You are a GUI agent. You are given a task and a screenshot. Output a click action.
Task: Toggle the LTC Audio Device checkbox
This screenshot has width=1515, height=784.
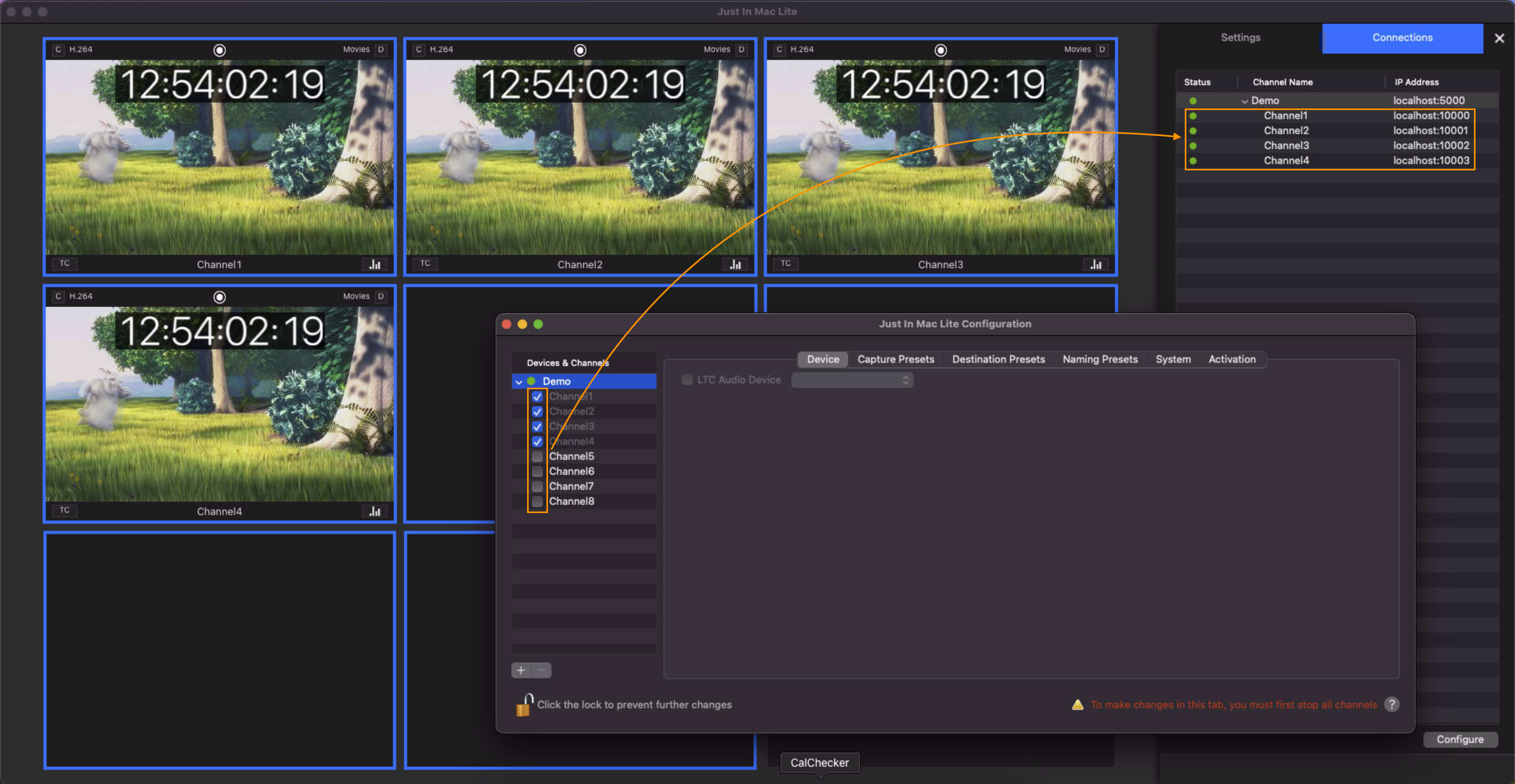click(686, 380)
